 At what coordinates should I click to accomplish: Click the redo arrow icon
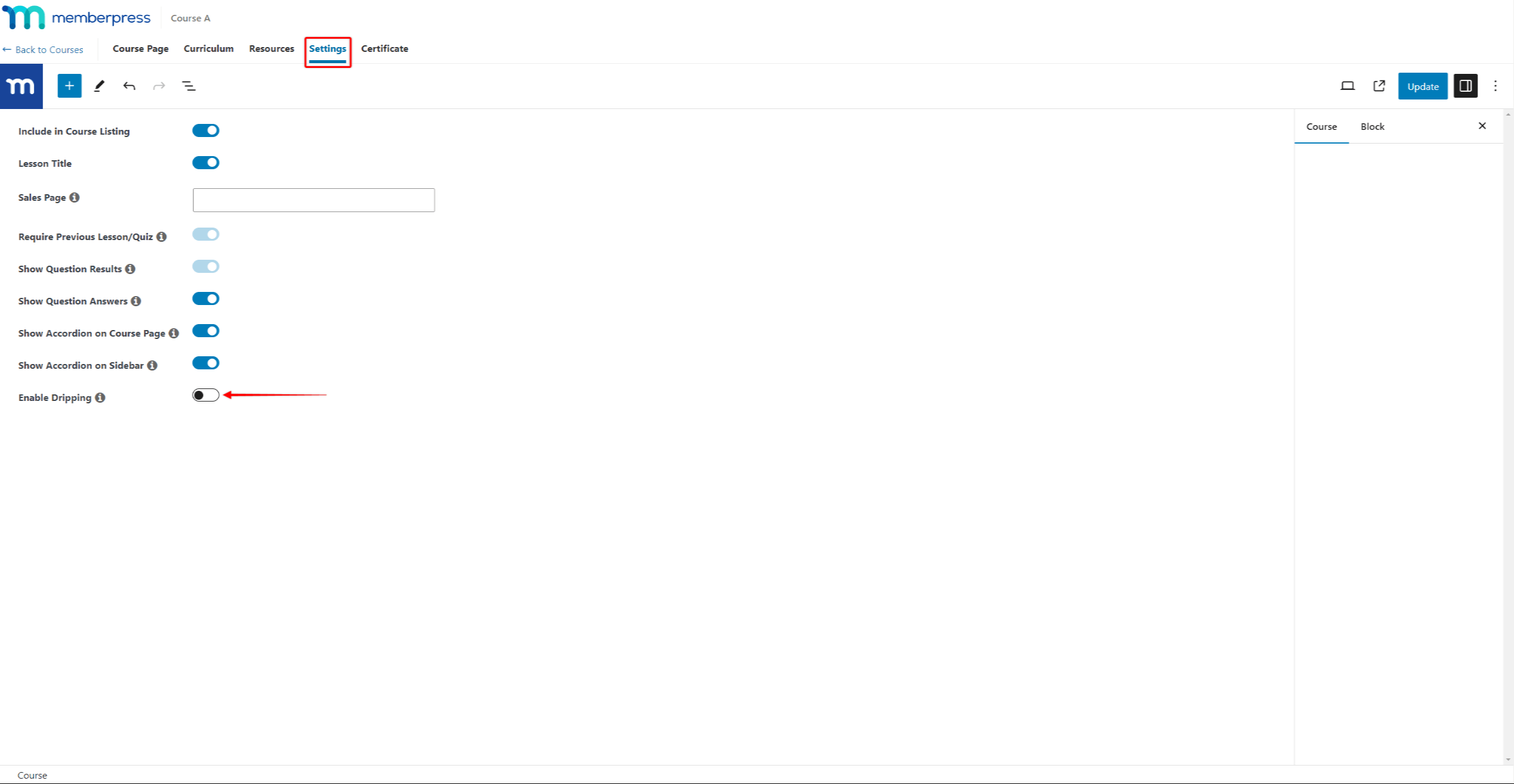tap(159, 86)
